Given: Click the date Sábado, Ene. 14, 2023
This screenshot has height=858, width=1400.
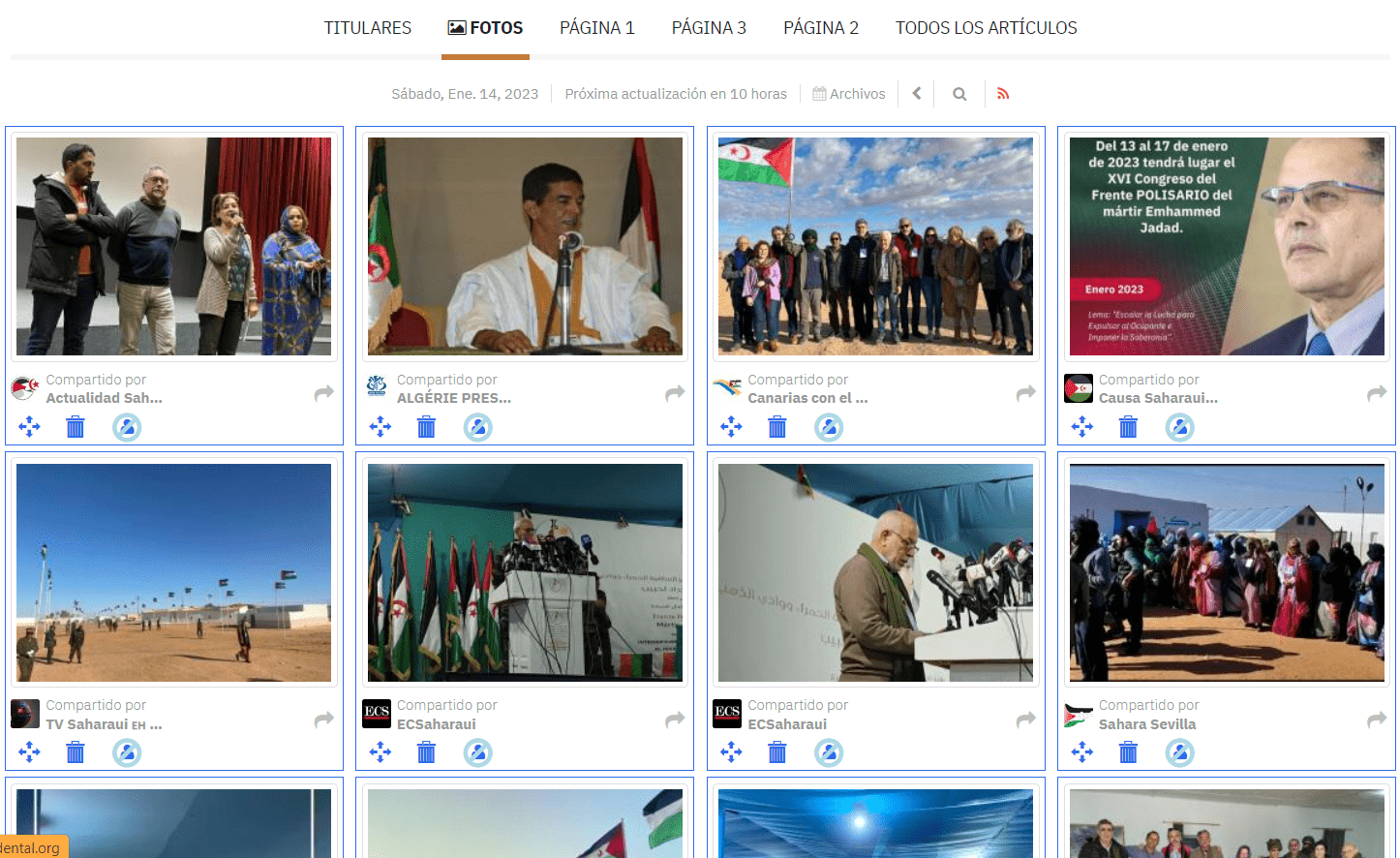Looking at the screenshot, I should (465, 94).
